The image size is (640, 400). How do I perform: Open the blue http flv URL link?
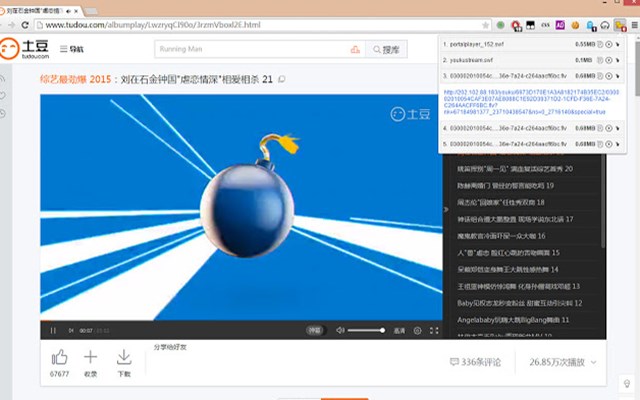[531, 102]
